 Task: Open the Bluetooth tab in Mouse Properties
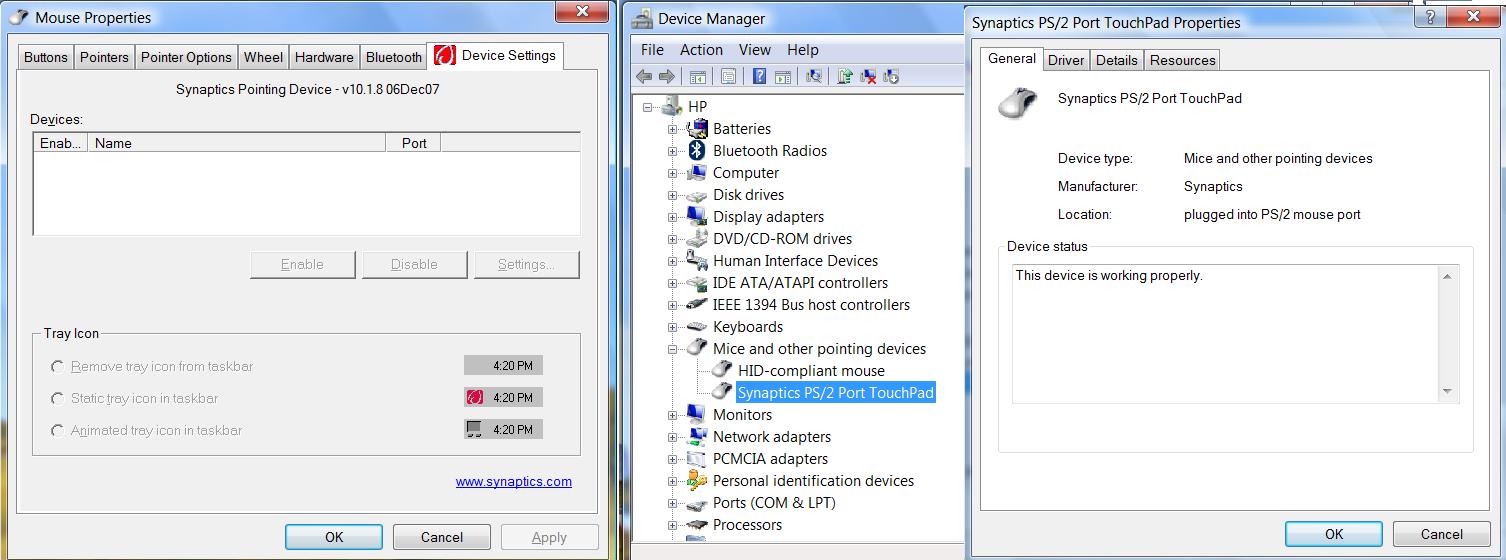[x=394, y=57]
